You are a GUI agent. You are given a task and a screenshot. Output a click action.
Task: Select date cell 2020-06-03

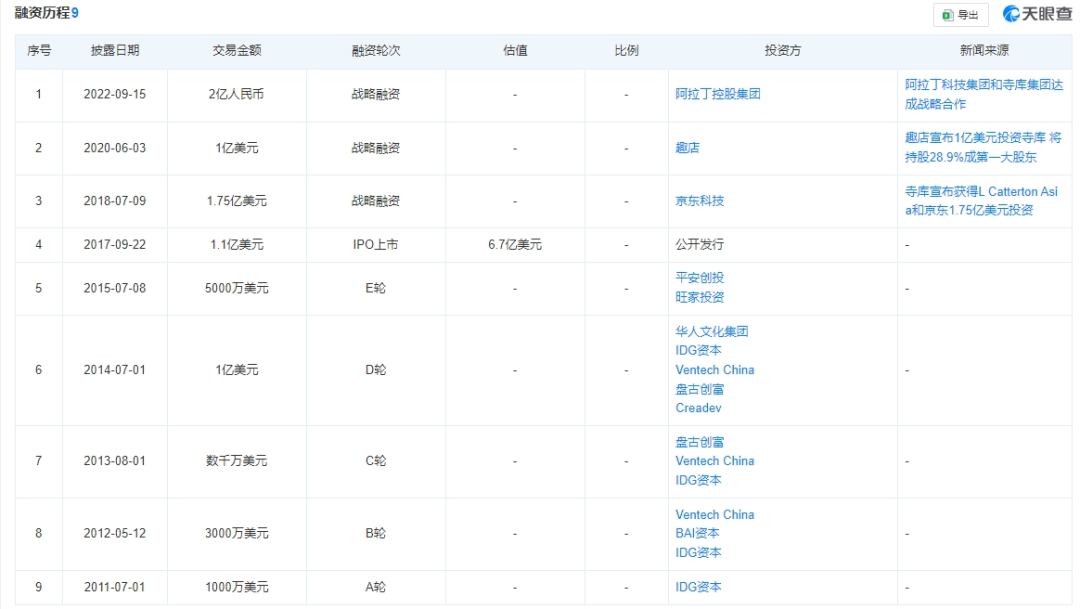115,147
